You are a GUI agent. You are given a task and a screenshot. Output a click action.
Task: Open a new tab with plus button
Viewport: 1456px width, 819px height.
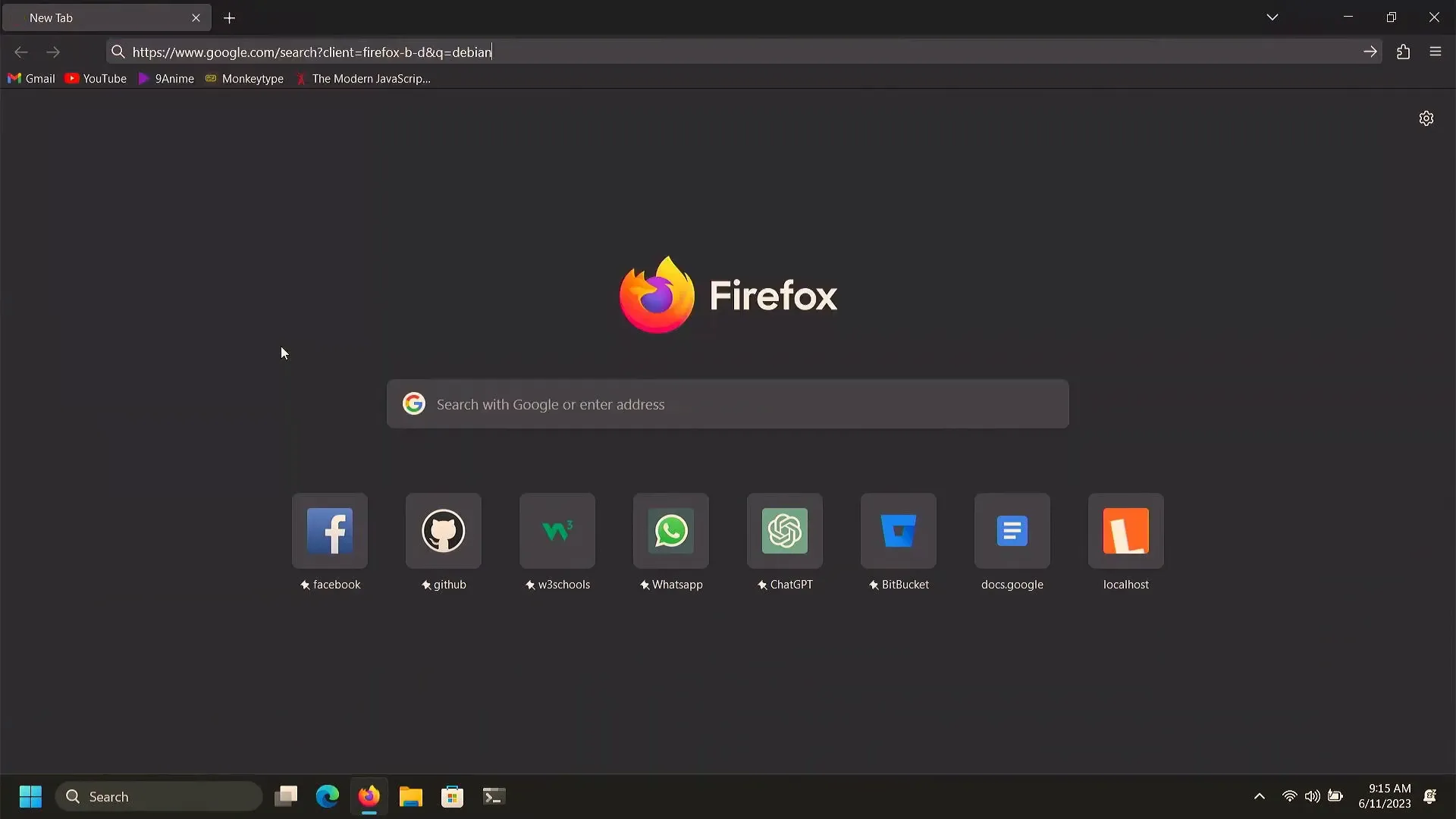[x=230, y=17]
